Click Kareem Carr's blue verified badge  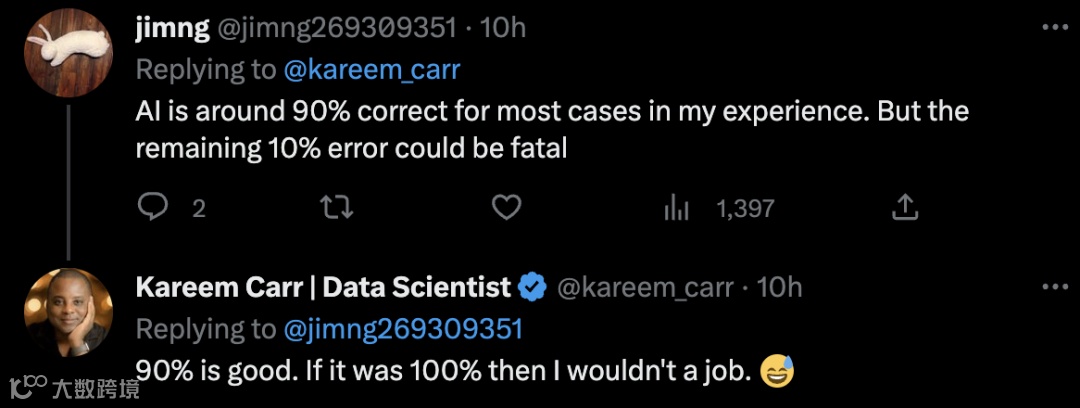click(x=532, y=288)
